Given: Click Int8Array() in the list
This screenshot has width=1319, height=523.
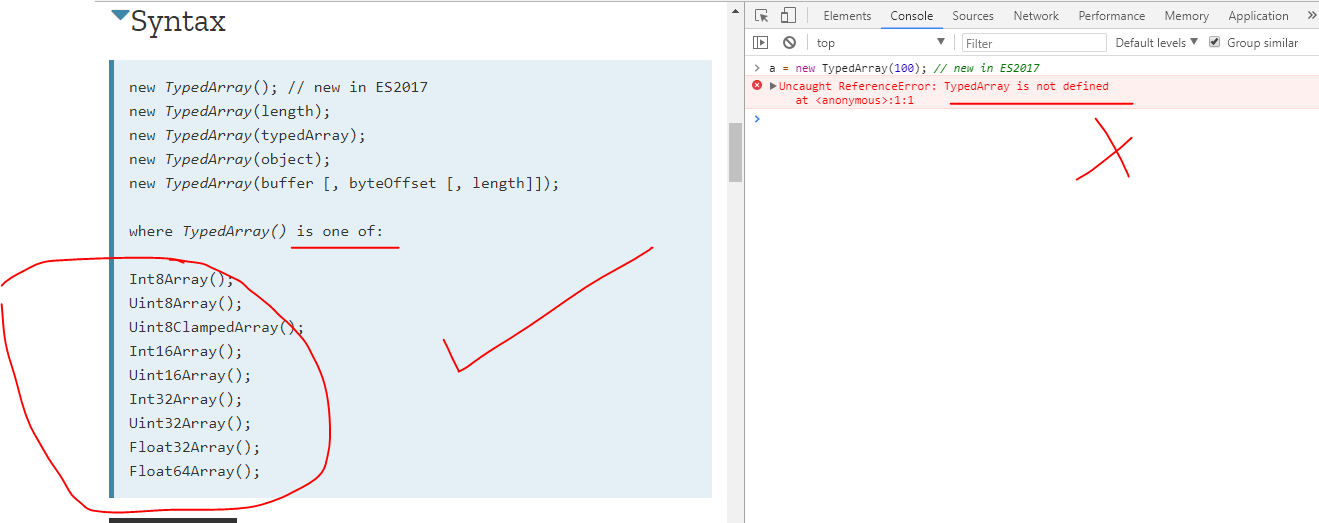Looking at the screenshot, I should click(181, 279).
